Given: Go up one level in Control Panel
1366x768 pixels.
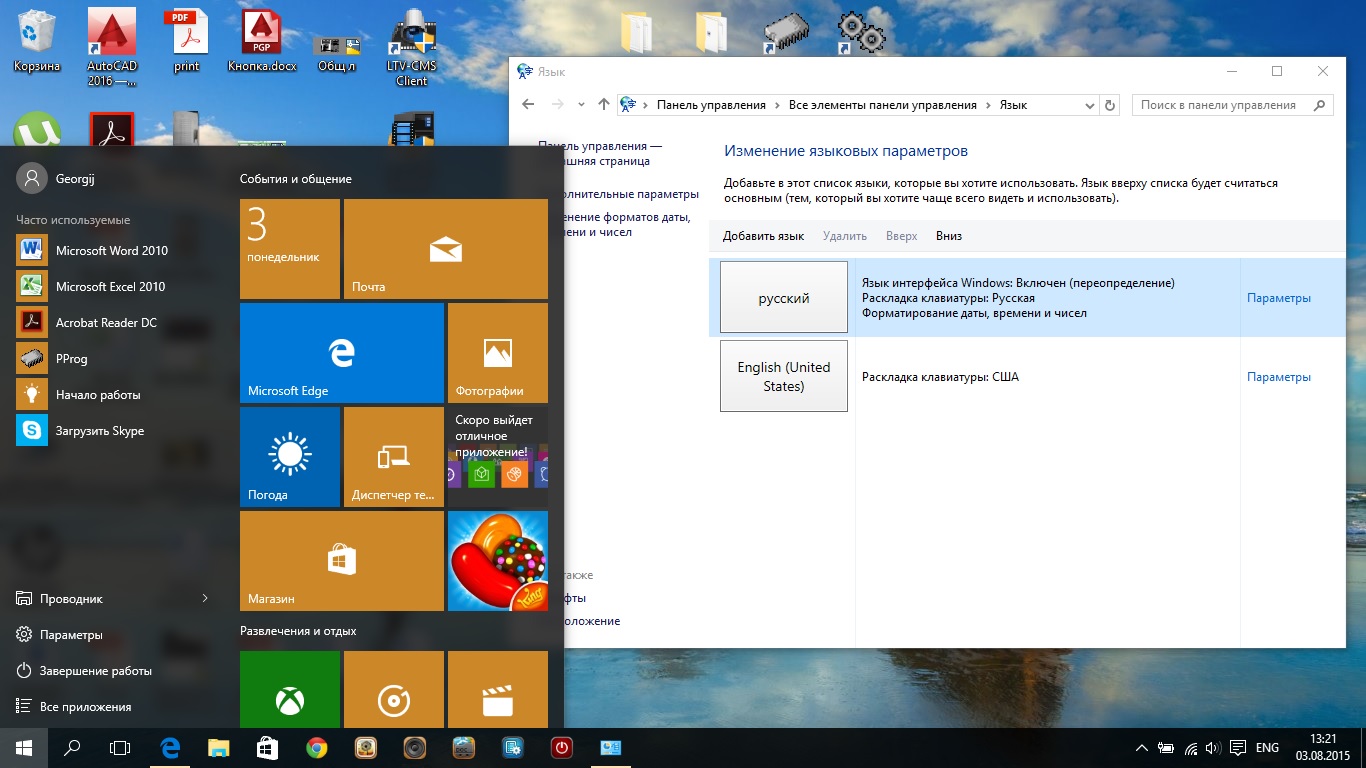Looking at the screenshot, I should click(603, 105).
